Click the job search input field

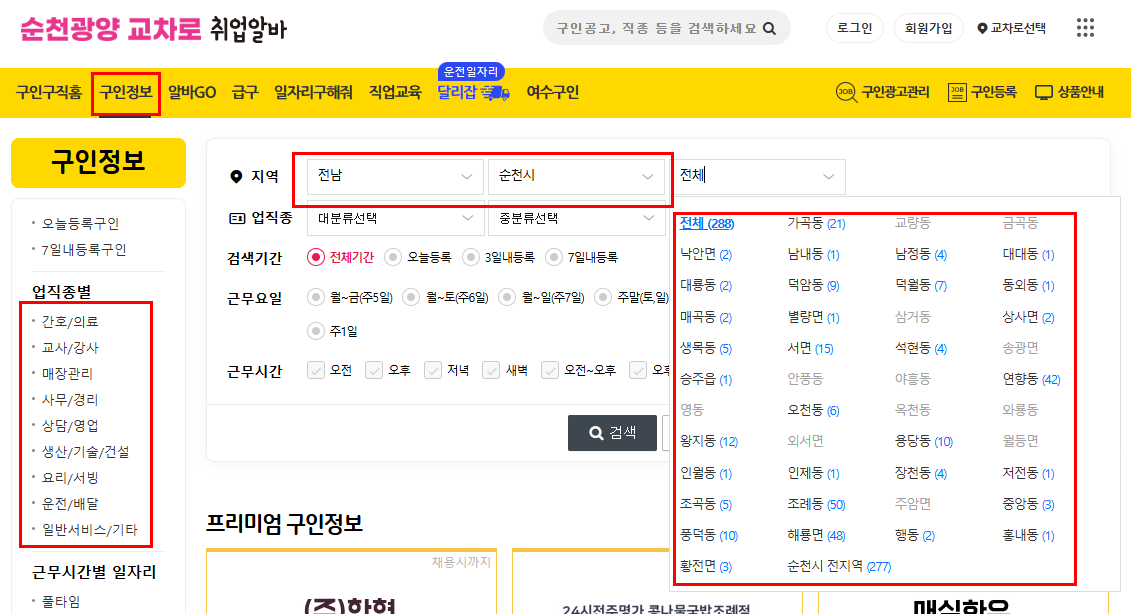(650, 27)
